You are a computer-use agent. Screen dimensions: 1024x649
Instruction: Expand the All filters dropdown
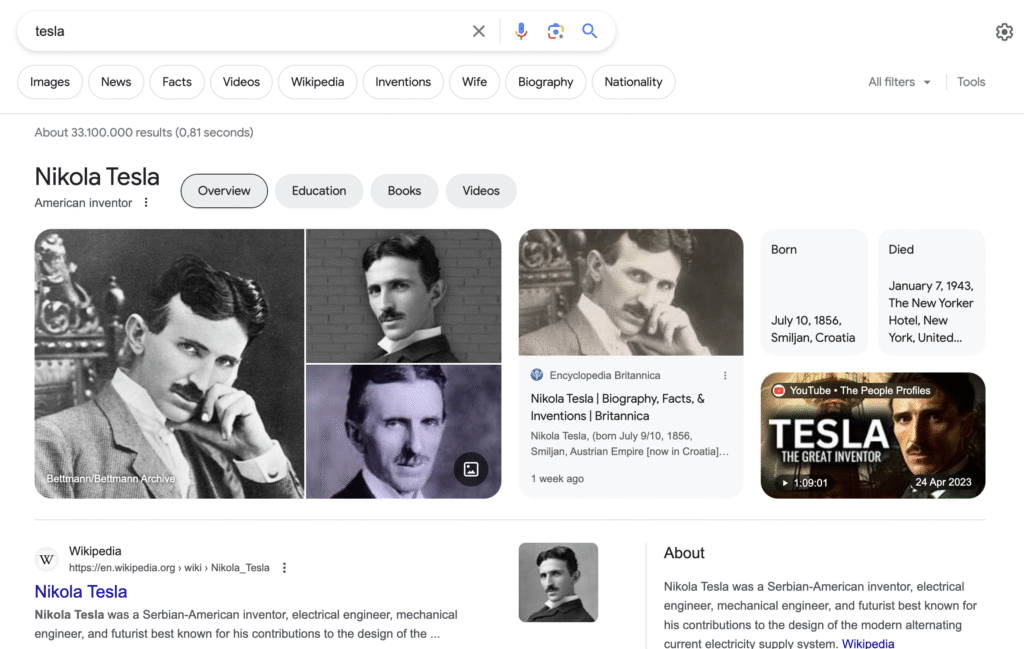pos(899,82)
